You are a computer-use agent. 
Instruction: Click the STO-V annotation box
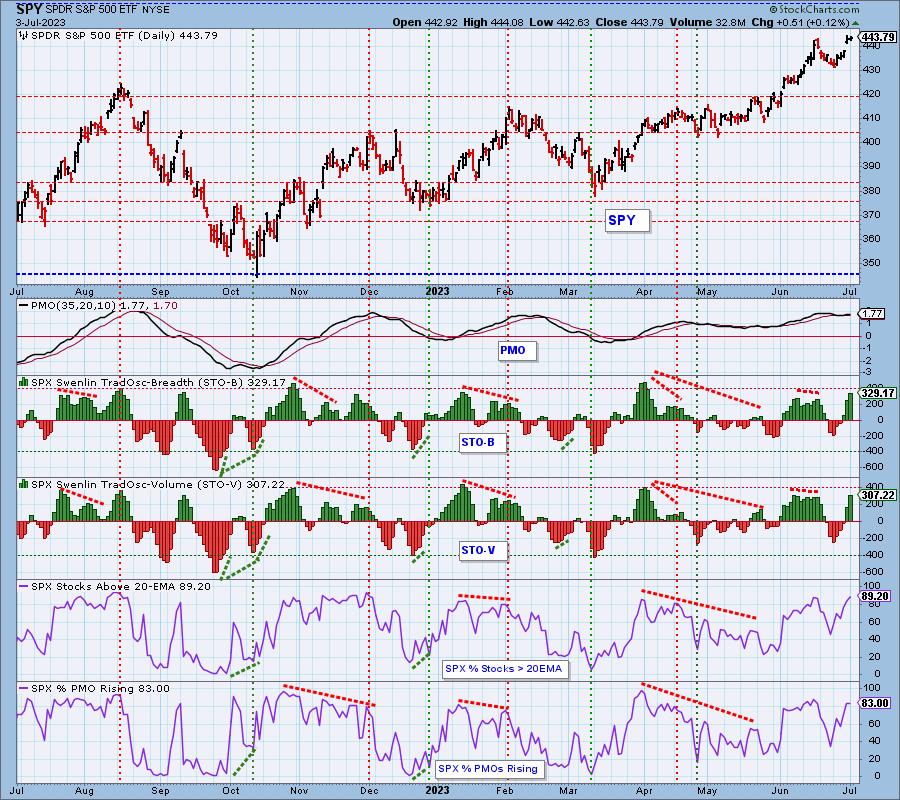tap(483, 550)
